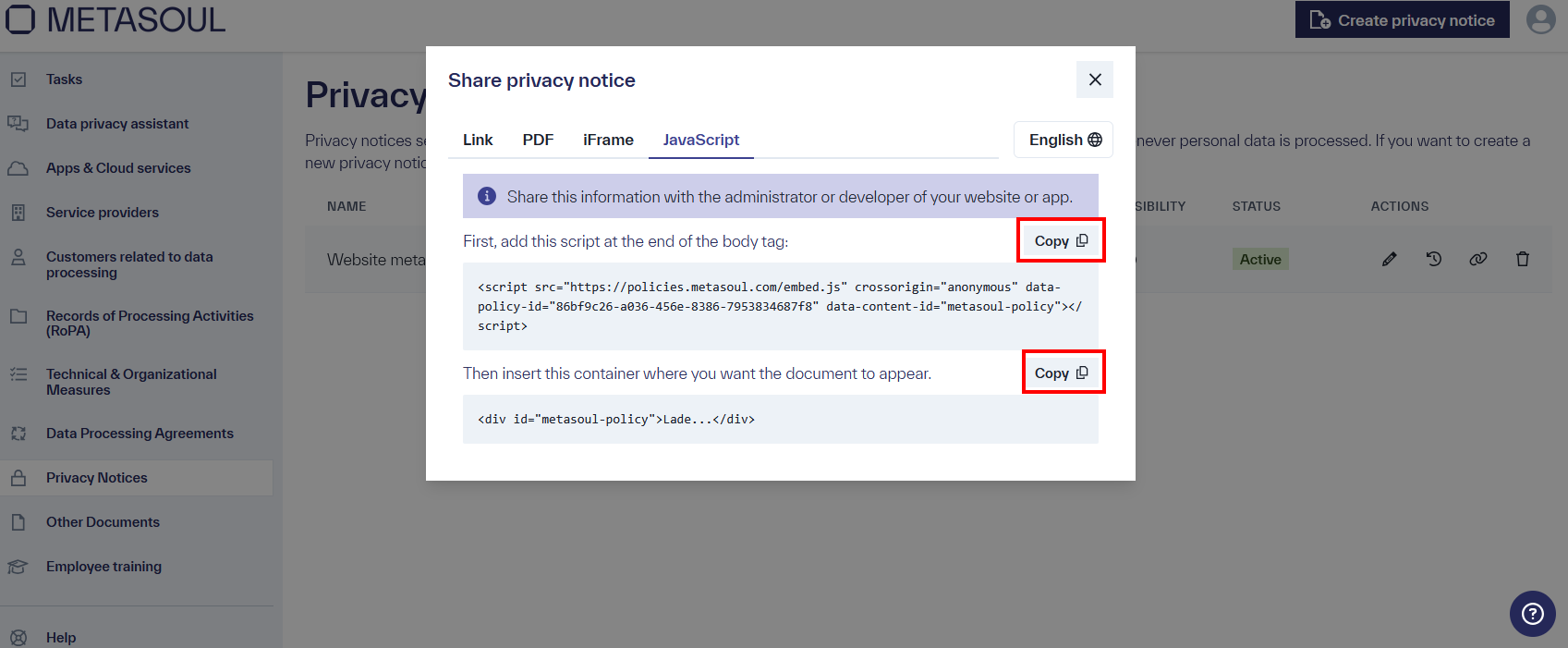Screen dimensions: 1568x648
Task: Select the Service providers building icon
Action: click(x=18, y=212)
